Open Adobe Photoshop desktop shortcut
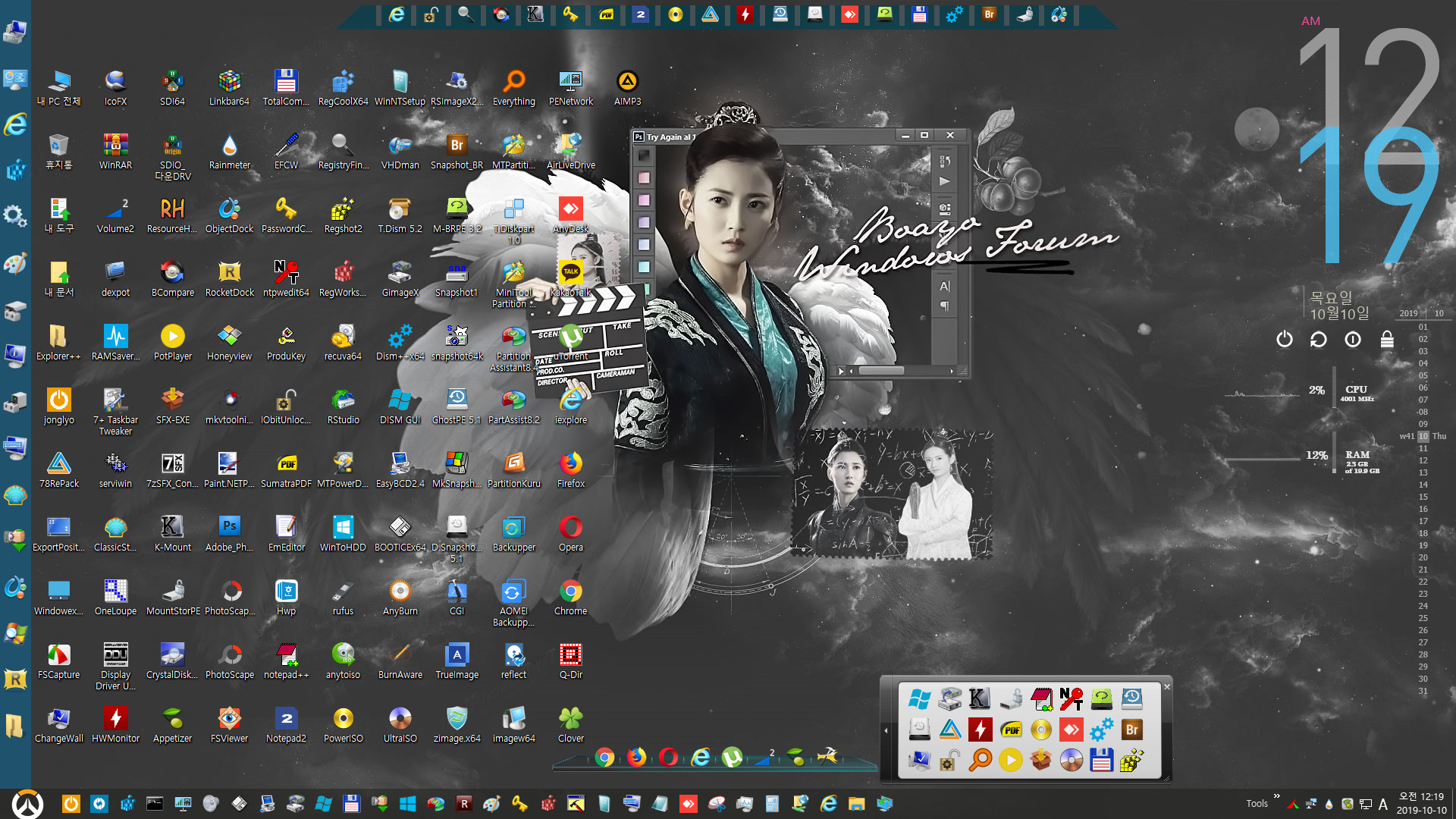The height and width of the screenshot is (819, 1456). point(229,533)
